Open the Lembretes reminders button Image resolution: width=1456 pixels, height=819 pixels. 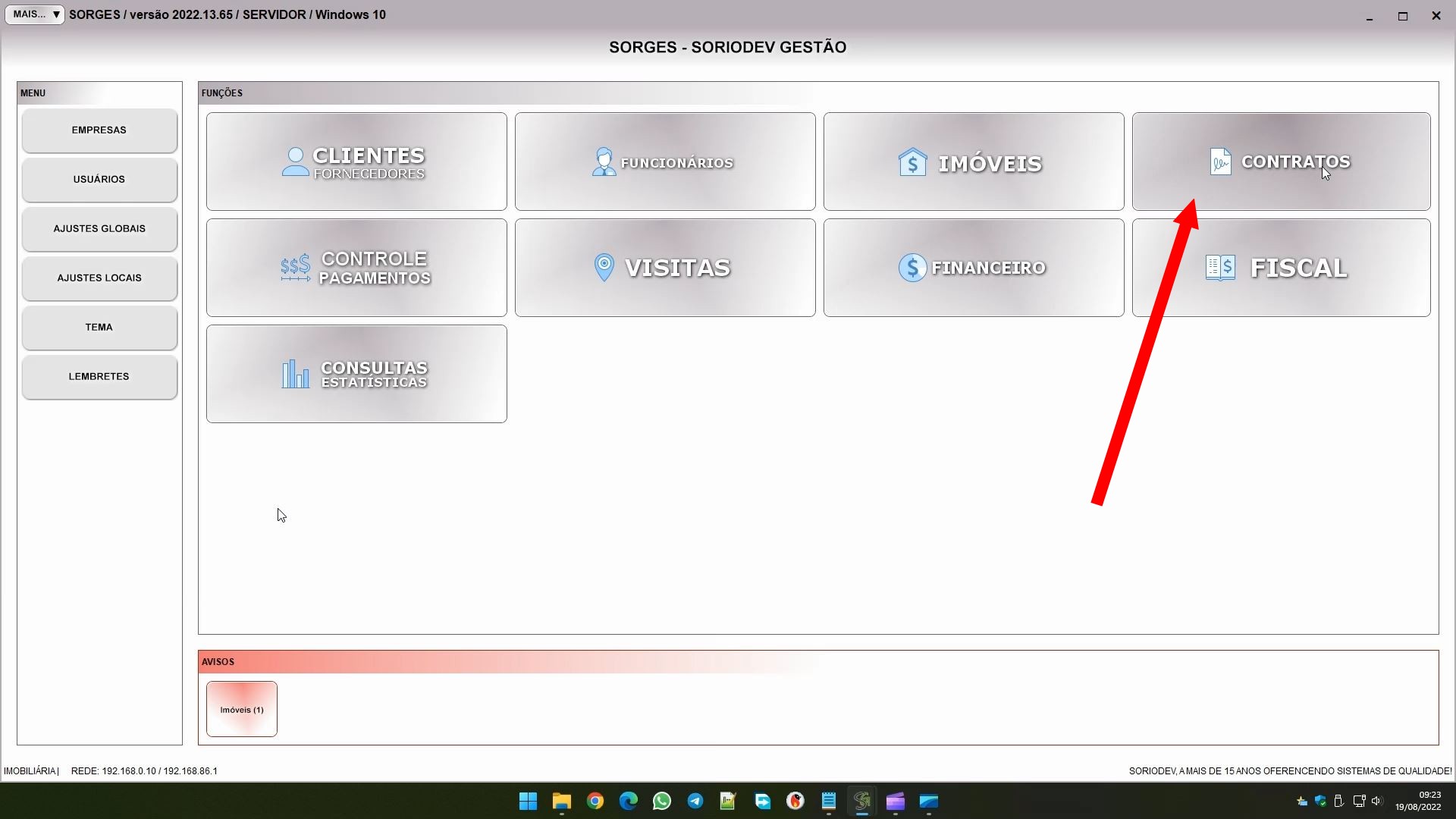click(99, 377)
